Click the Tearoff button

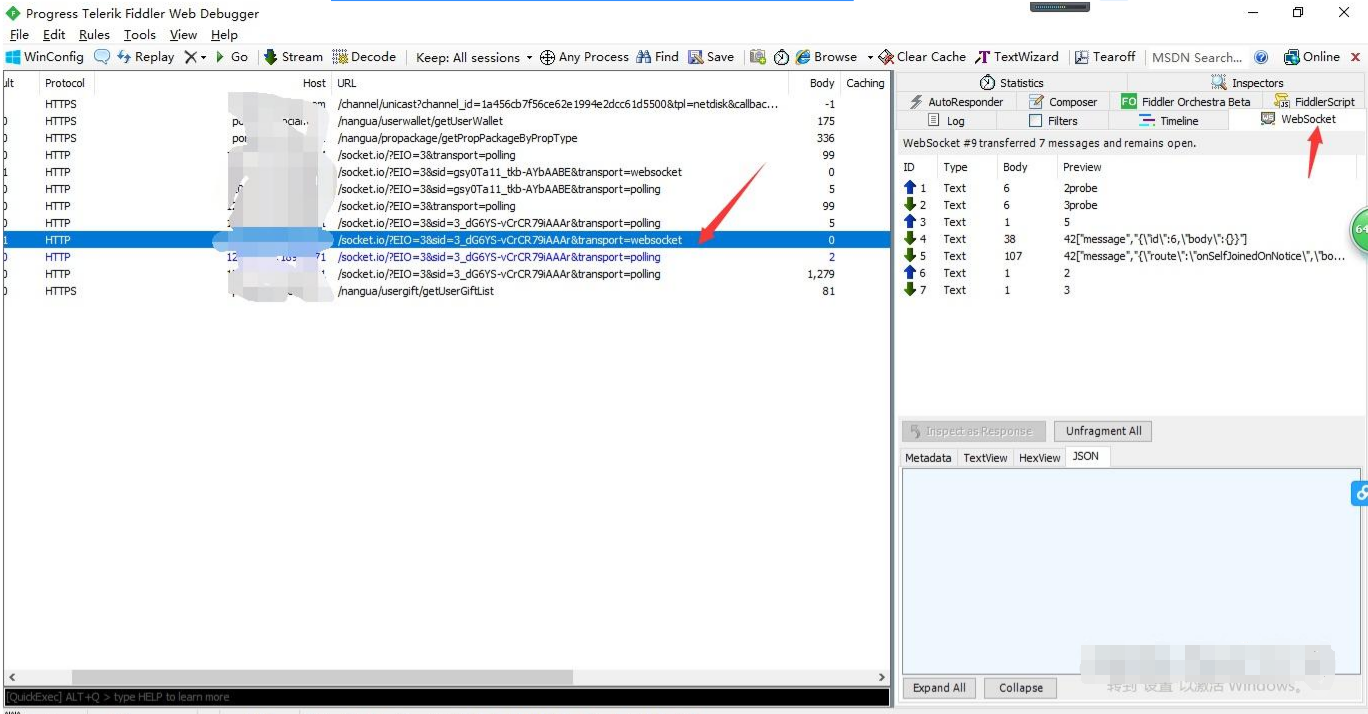1105,57
